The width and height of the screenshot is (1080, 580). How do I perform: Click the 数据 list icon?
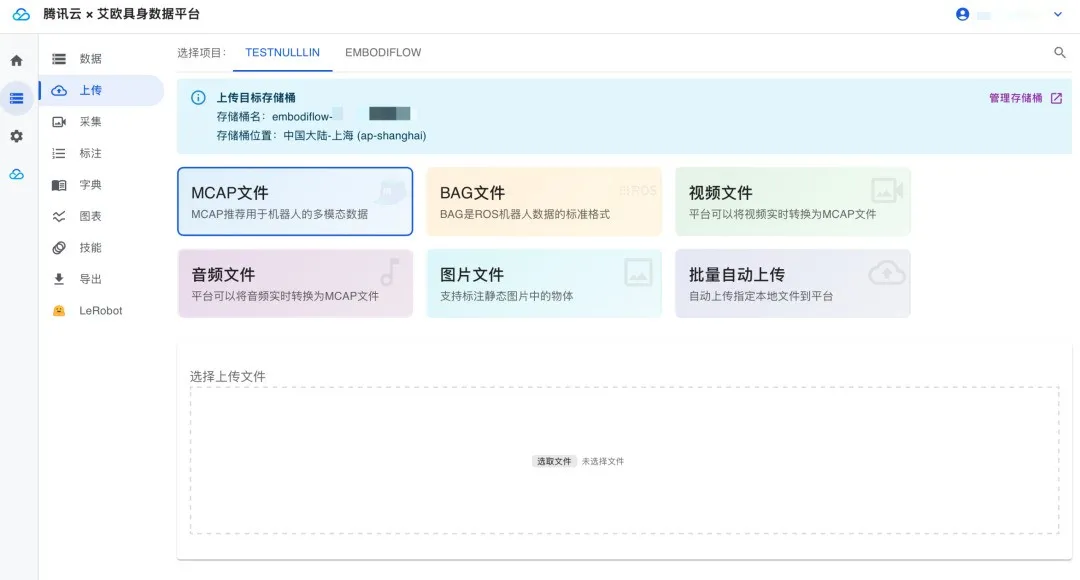pyautogui.click(x=59, y=59)
